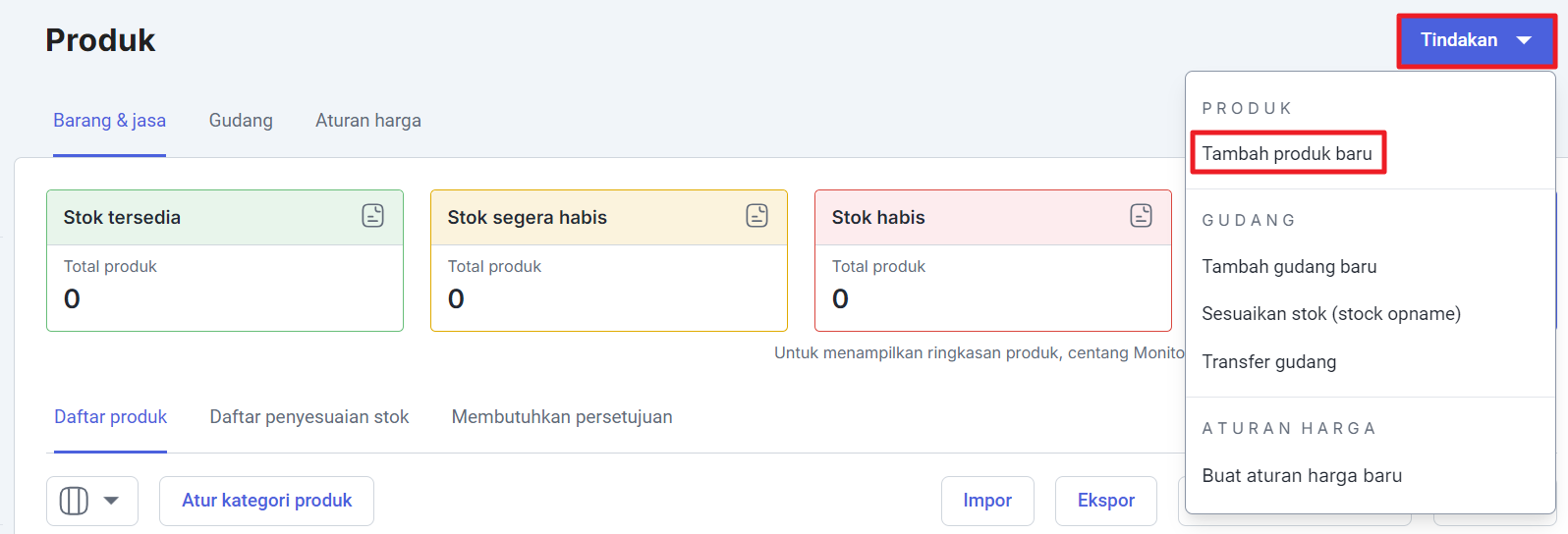The image size is (1568, 534).
Task: Select Buat aturan harga baru
Action: coord(1302,476)
